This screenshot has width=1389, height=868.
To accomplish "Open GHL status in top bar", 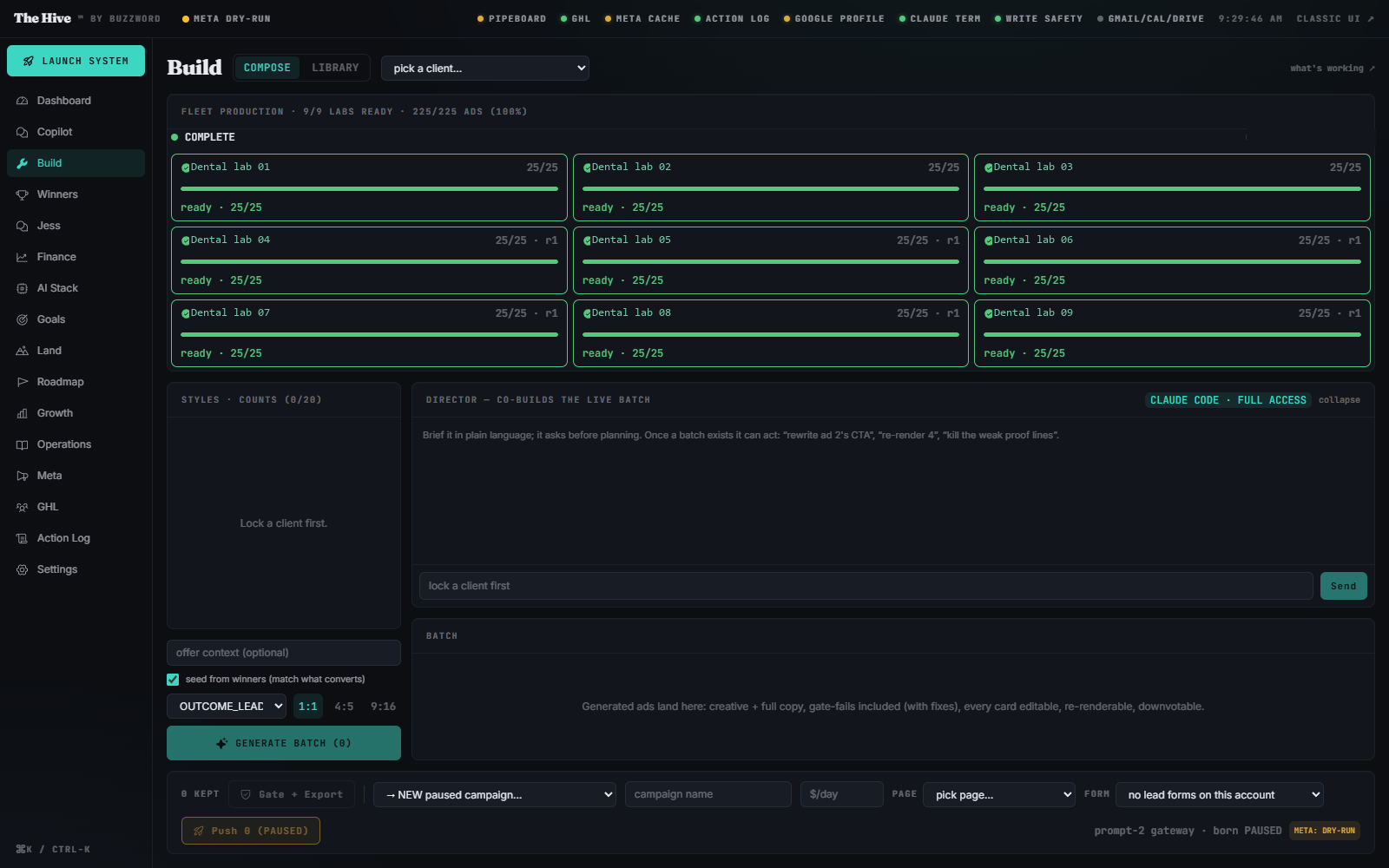I will point(576,18).
